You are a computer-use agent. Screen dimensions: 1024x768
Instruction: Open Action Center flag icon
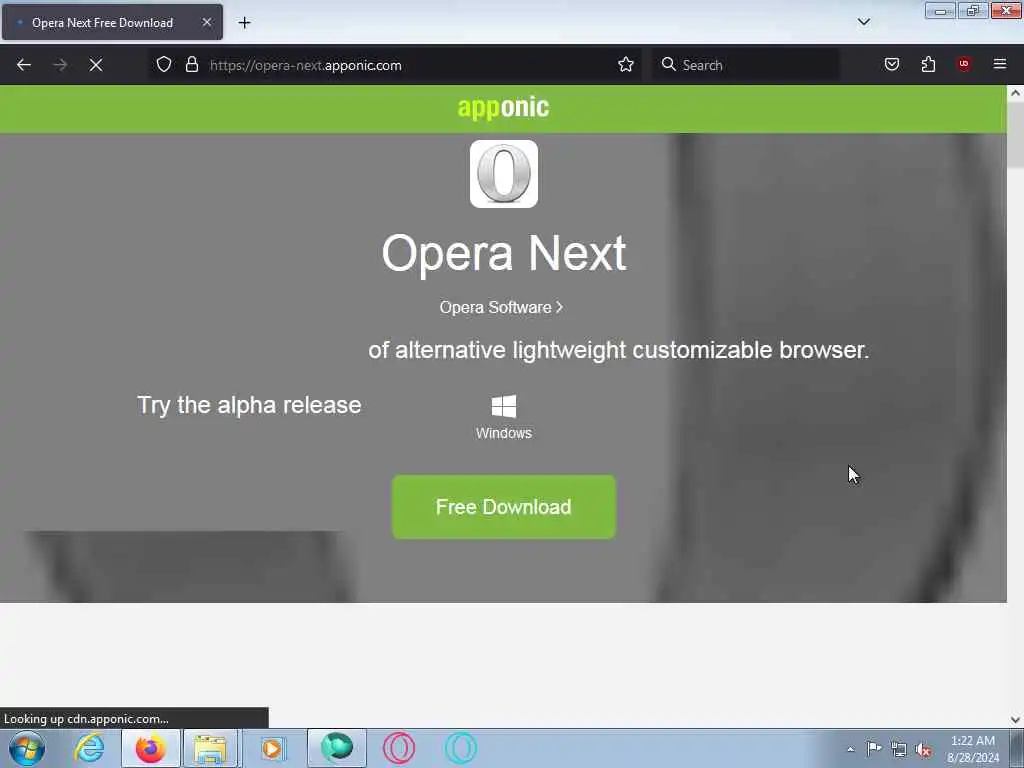[874, 748]
